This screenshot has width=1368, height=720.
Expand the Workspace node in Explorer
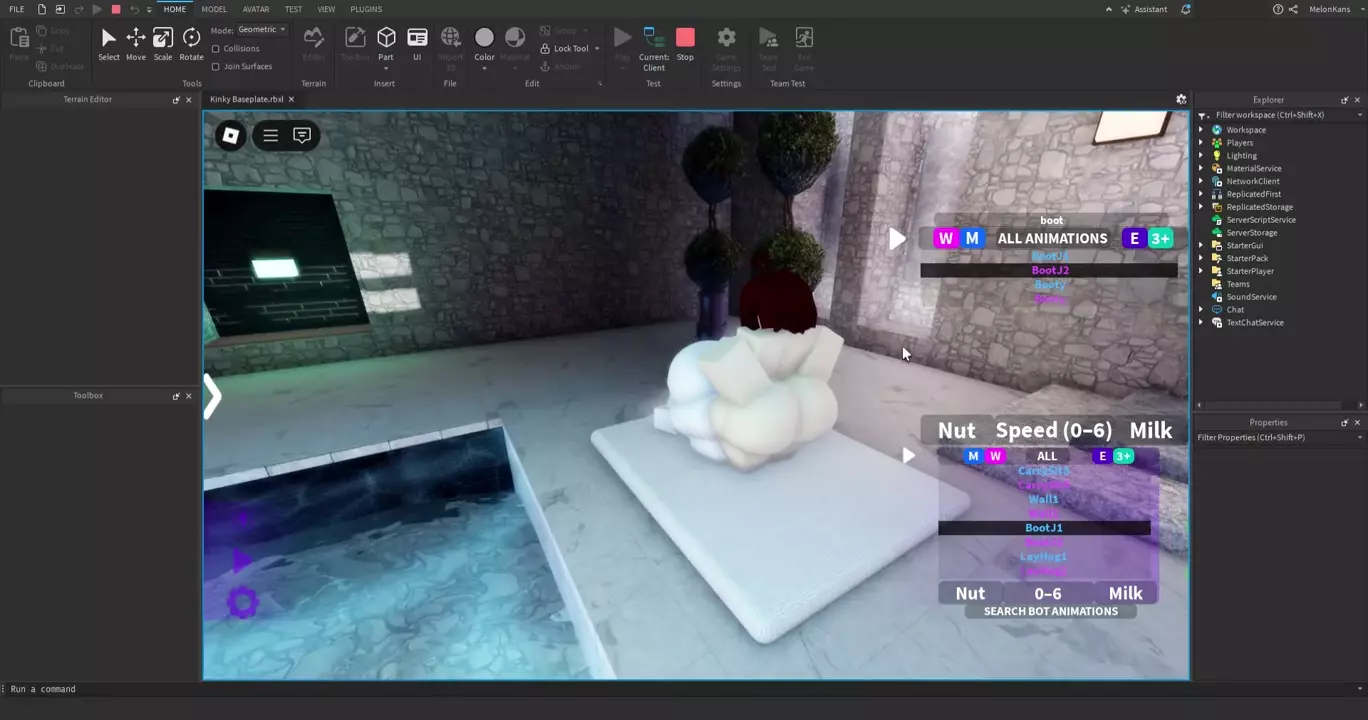pos(1201,130)
